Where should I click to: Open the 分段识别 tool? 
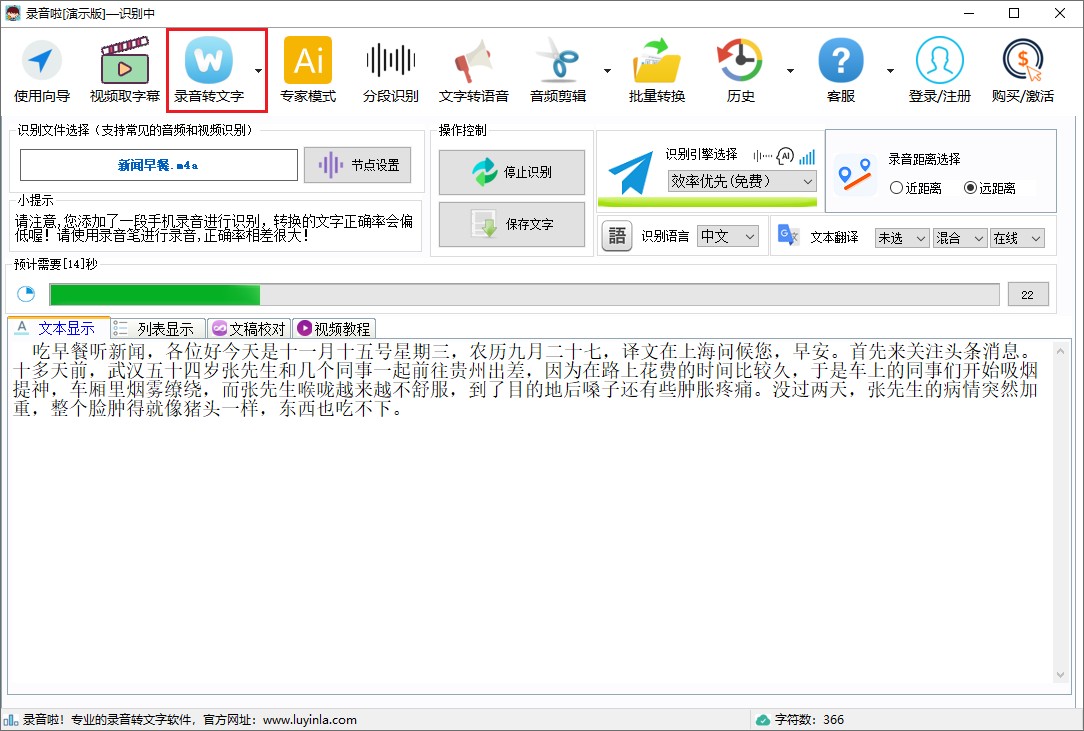[x=390, y=68]
